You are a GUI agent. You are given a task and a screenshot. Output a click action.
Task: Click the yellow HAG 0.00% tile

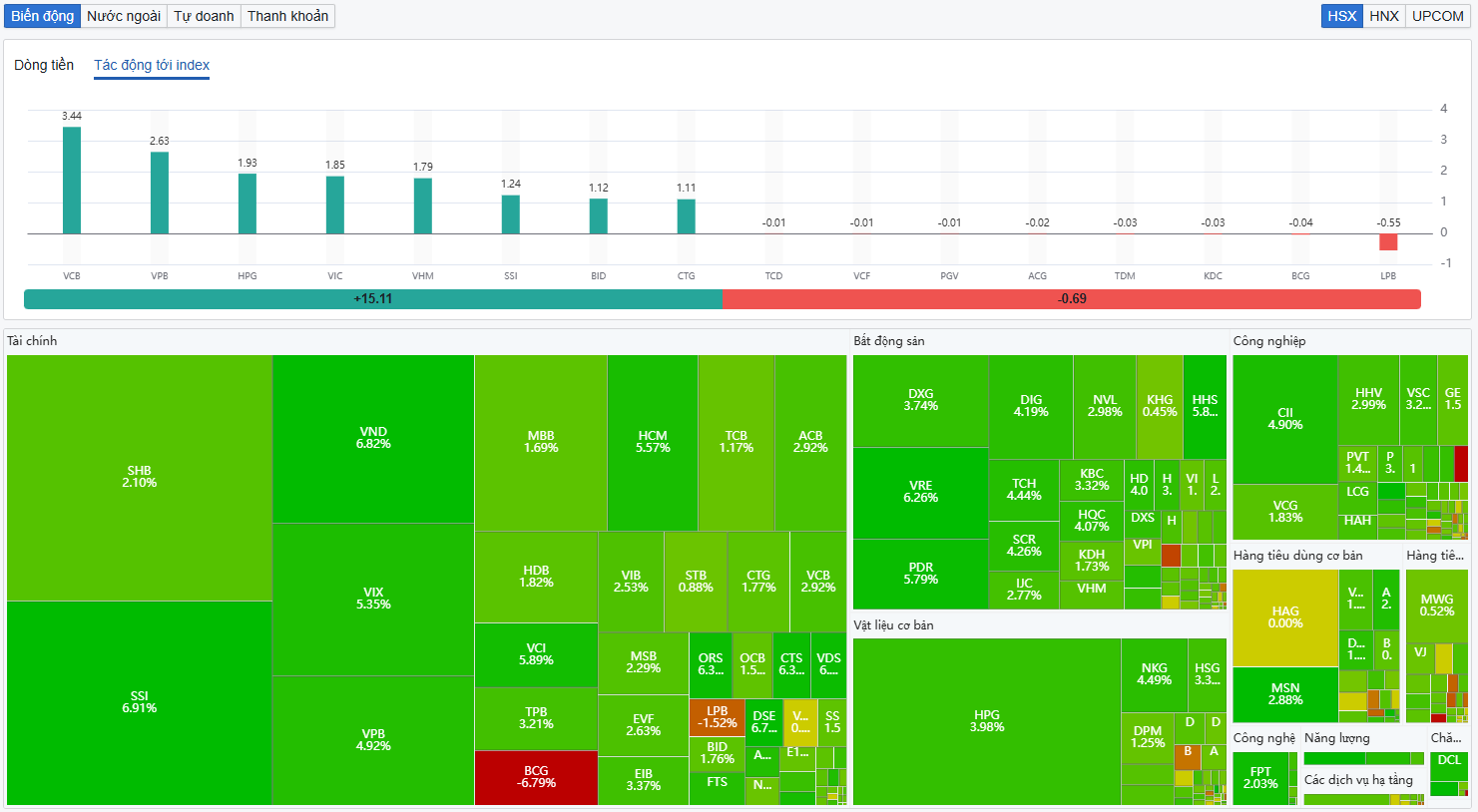click(x=1285, y=617)
